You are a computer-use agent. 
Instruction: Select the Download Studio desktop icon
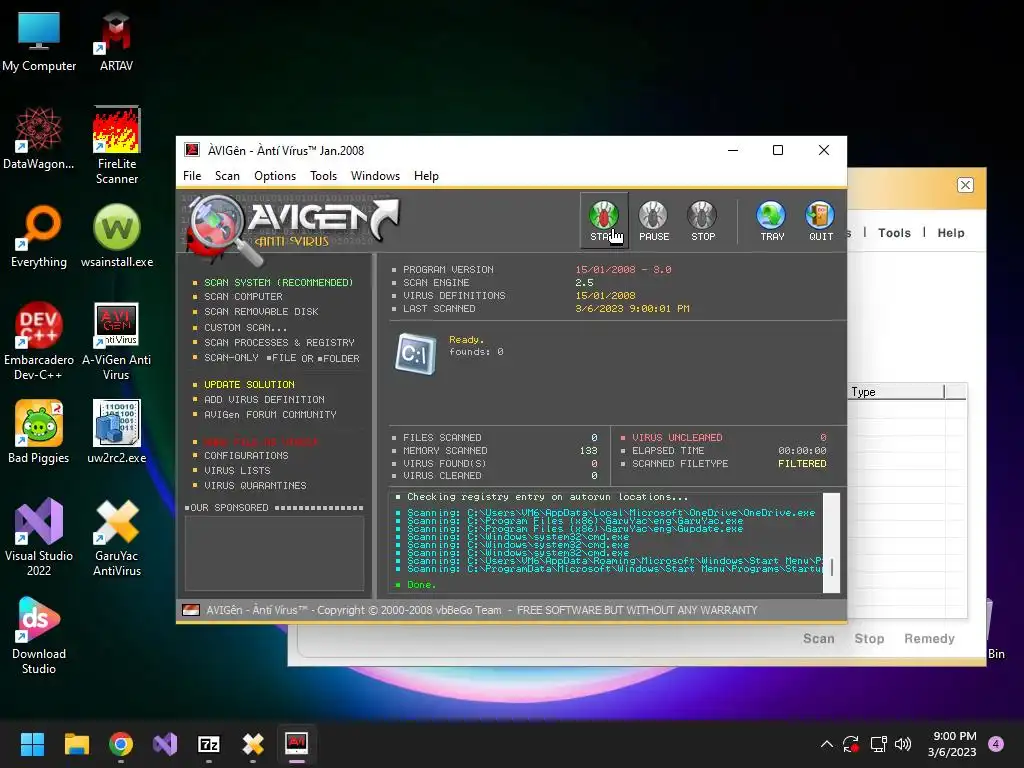pos(39,635)
